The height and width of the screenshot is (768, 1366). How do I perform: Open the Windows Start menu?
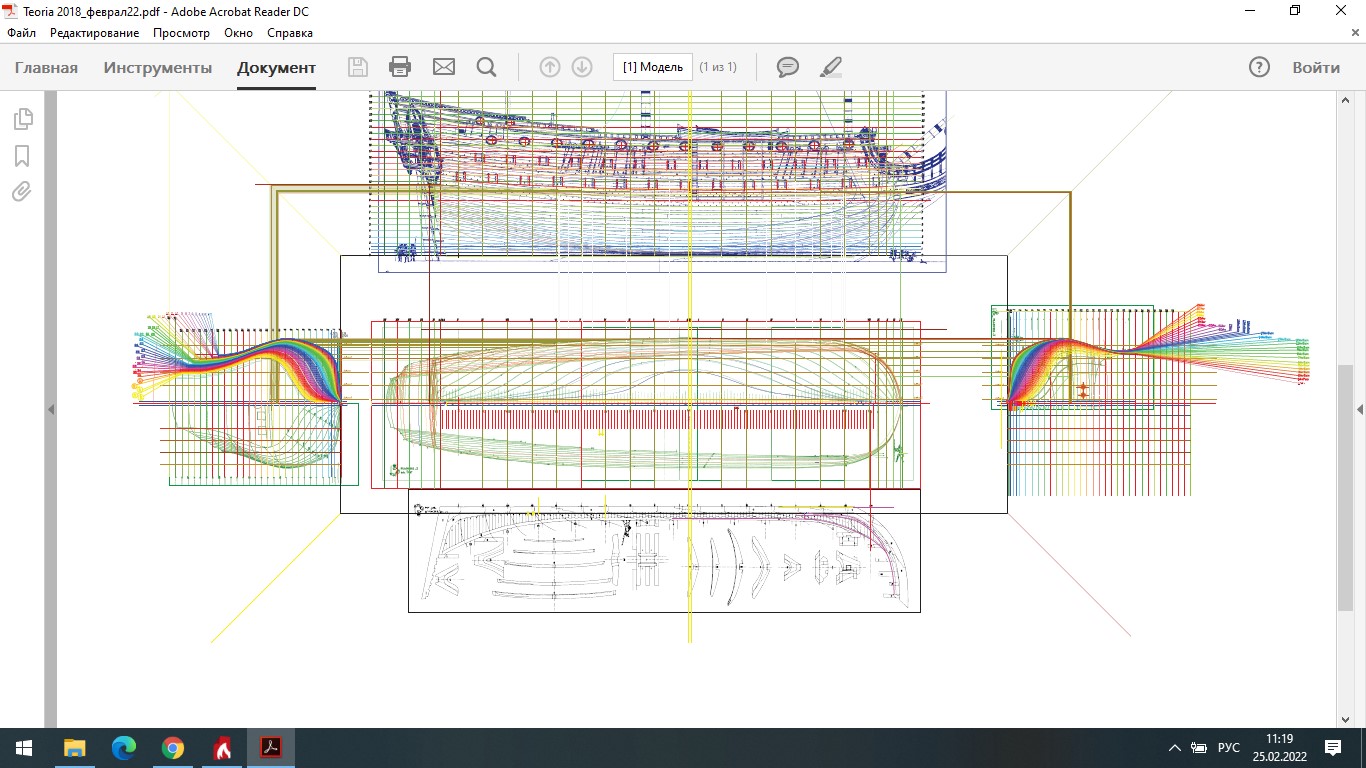point(24,748)
